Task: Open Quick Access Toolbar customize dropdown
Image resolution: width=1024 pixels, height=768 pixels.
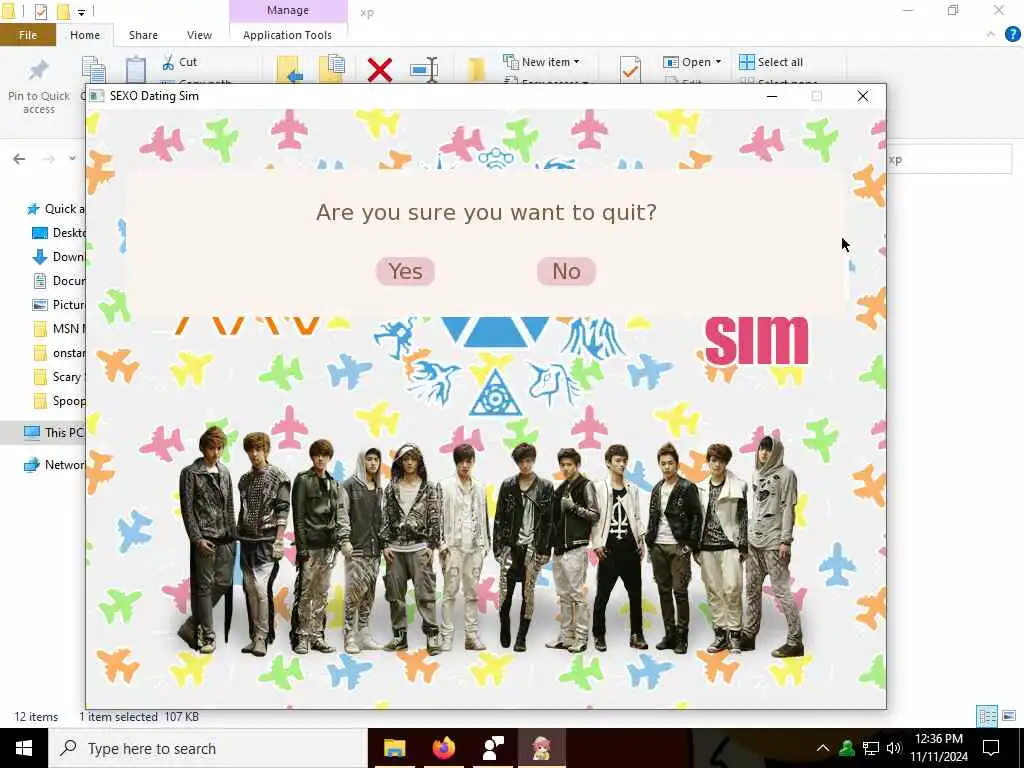Action: pyautogui.click(x=81, y=12)
